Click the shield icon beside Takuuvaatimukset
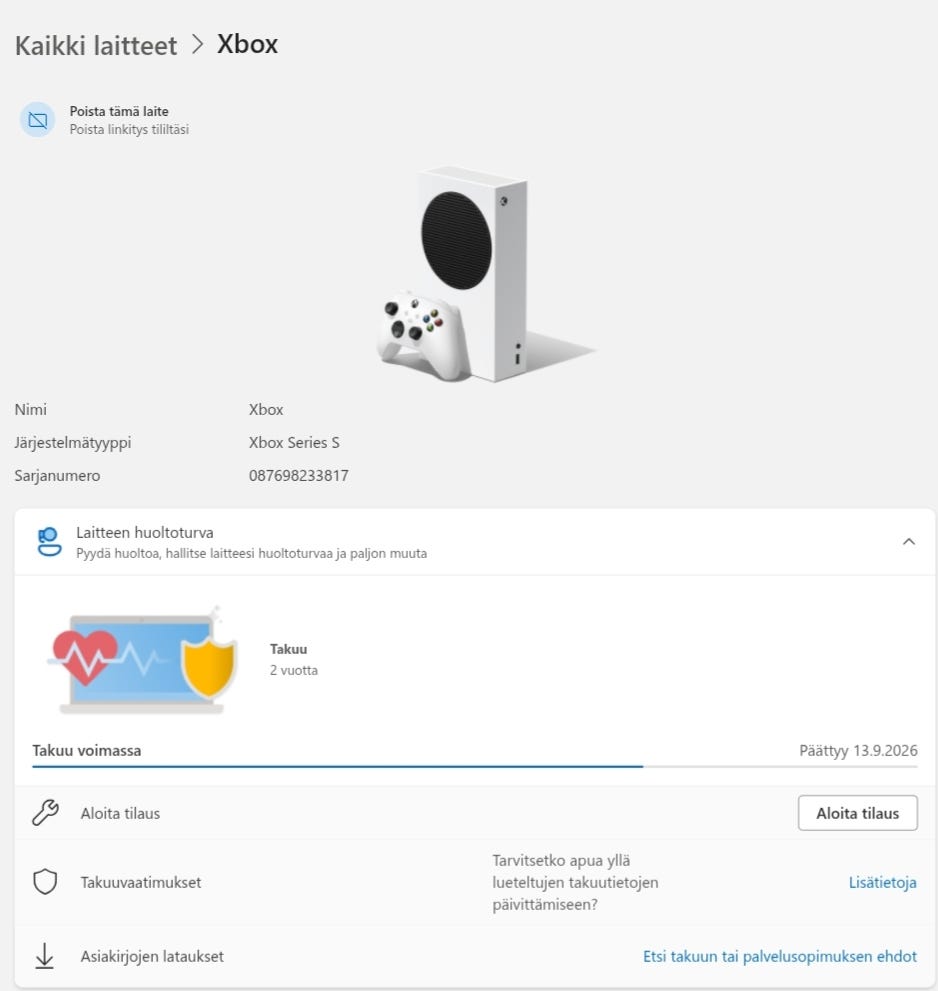This screenshot has width=938, height=991. pos(45,882)
